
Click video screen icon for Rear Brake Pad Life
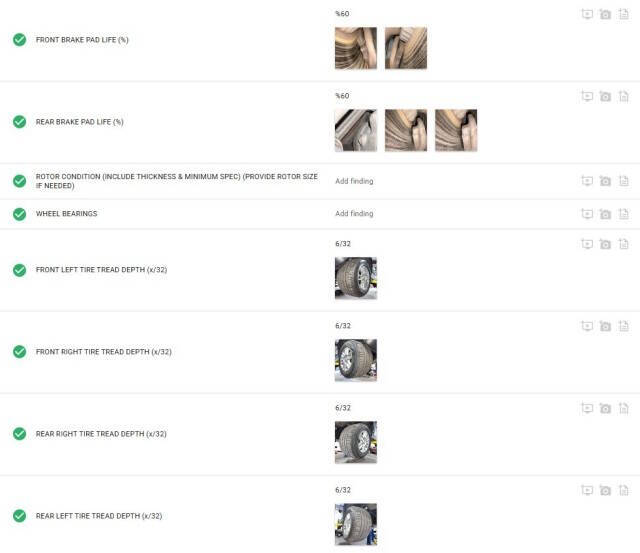[x=587, y=97]
